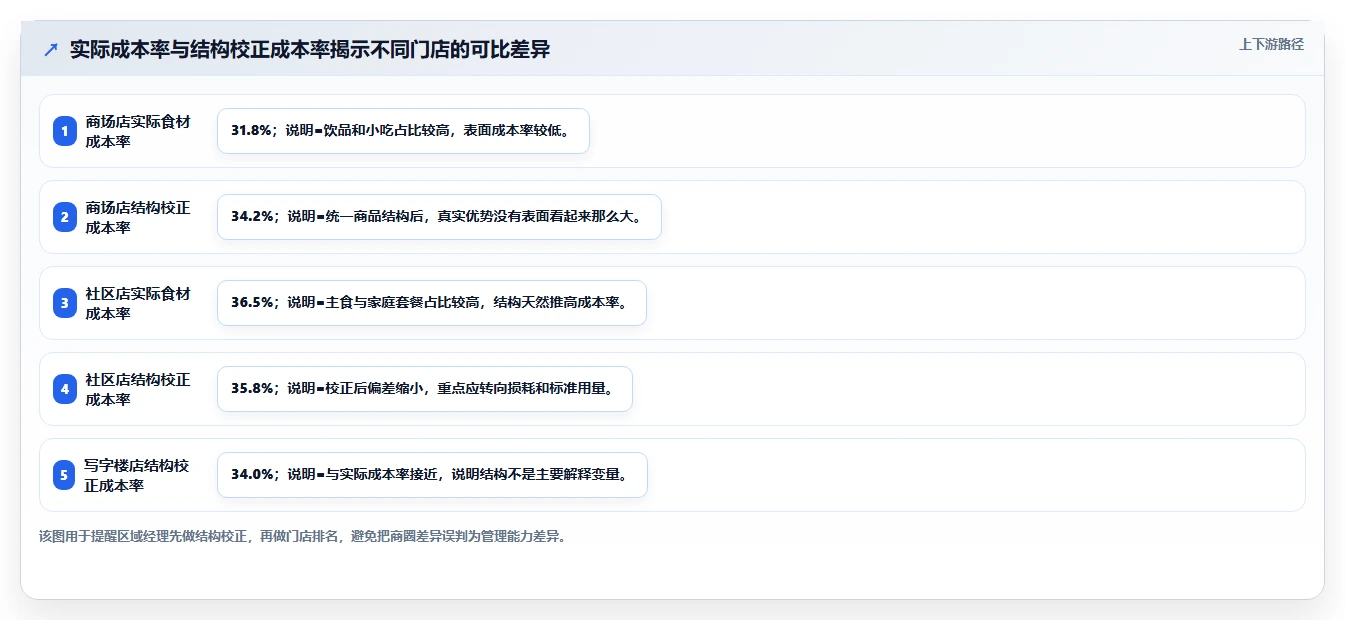Click the 商场店实际食材成本率 label
Viewport: 1345px width, 620px height.
pyautogui.click(x=138, y=131)
